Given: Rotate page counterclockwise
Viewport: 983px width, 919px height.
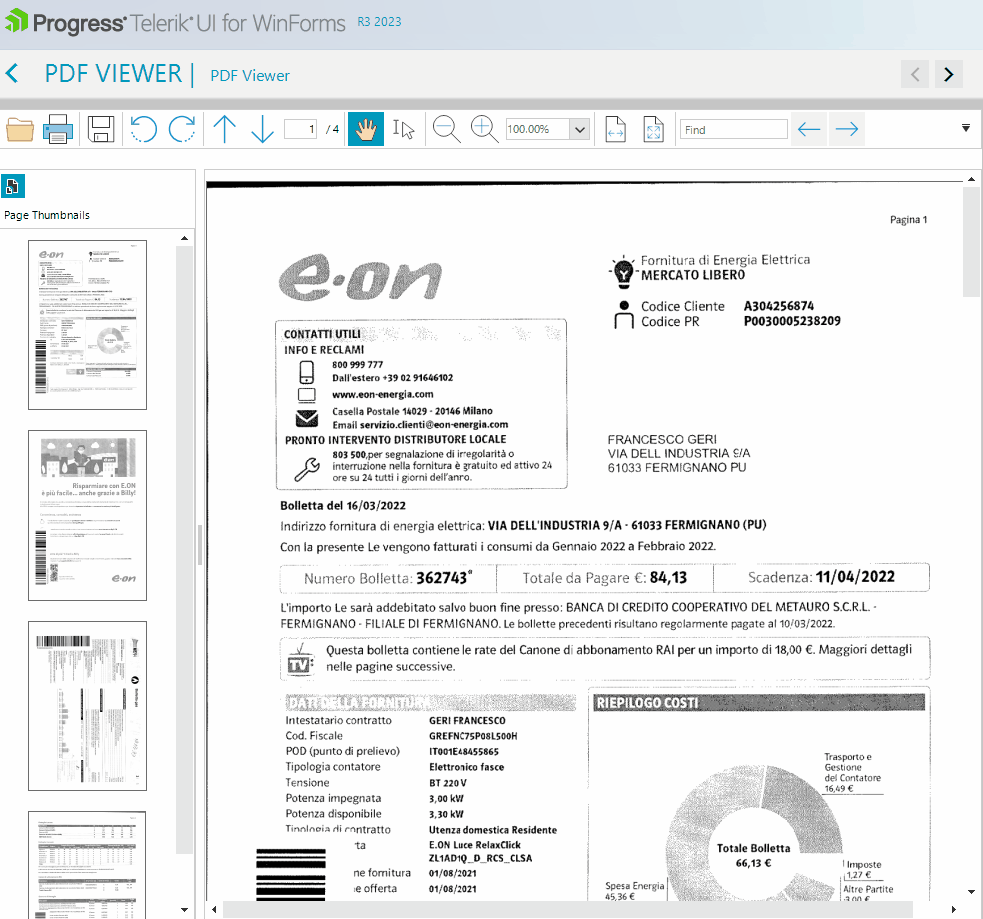Looking at the screenshot, I should tap(144, 129).
